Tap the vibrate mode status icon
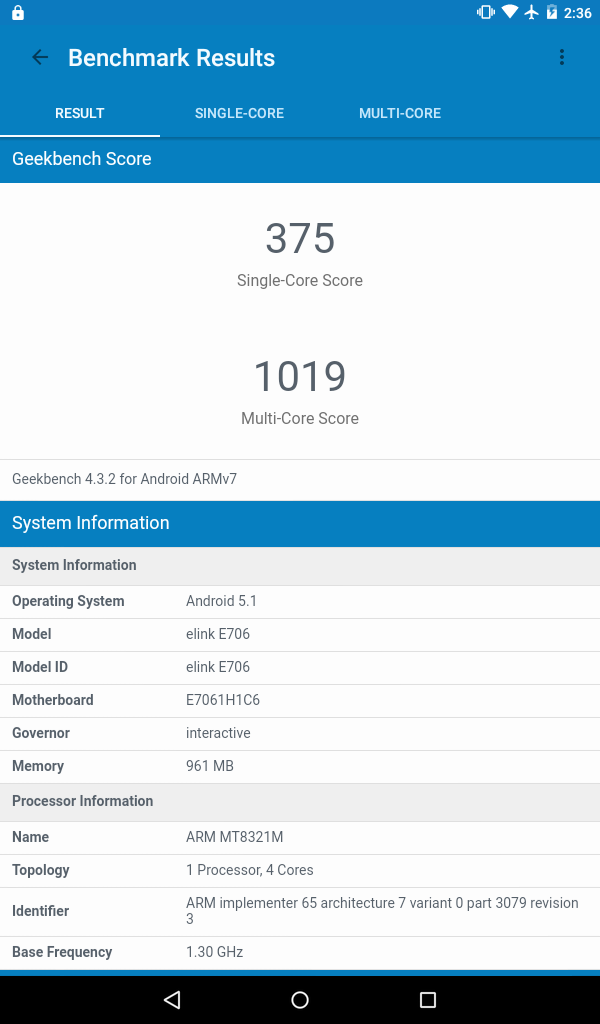600x1024 pixels. click(486, 12)
